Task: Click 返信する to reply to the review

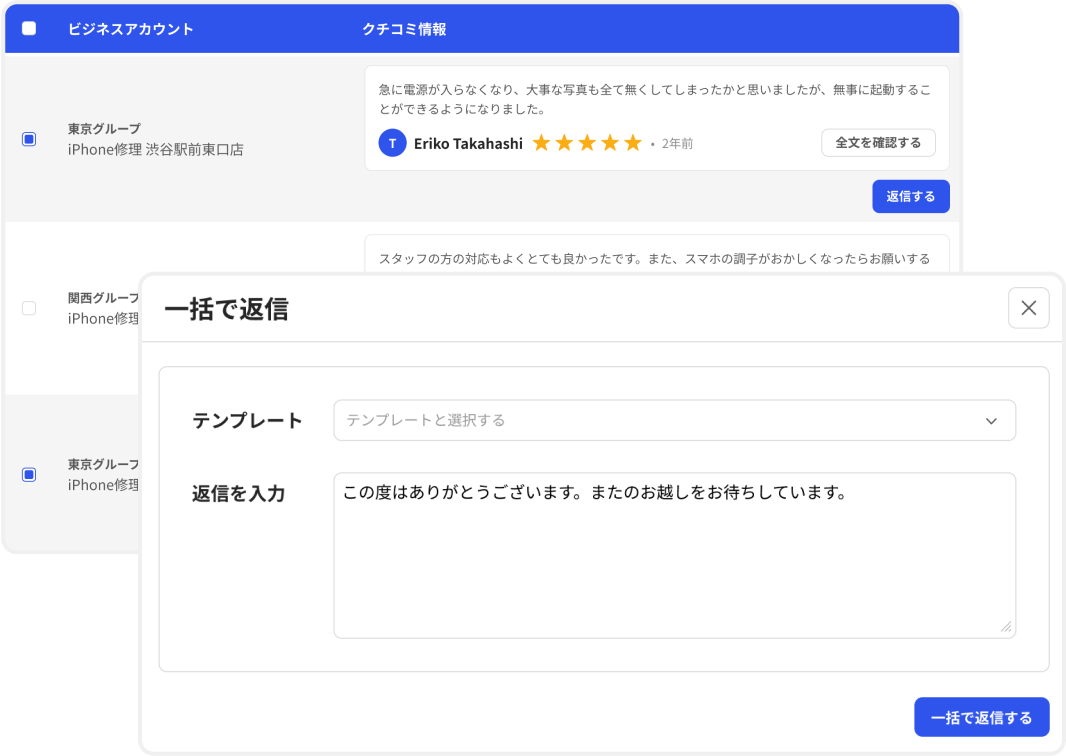Action: click(x=910, y=196)
